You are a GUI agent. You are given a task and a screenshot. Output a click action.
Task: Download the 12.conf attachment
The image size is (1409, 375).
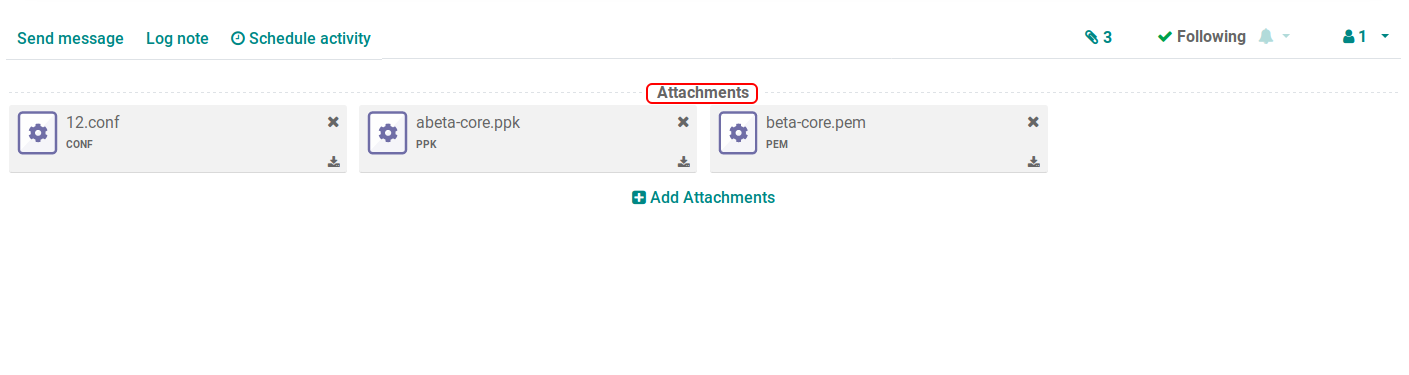coord(334,162)
